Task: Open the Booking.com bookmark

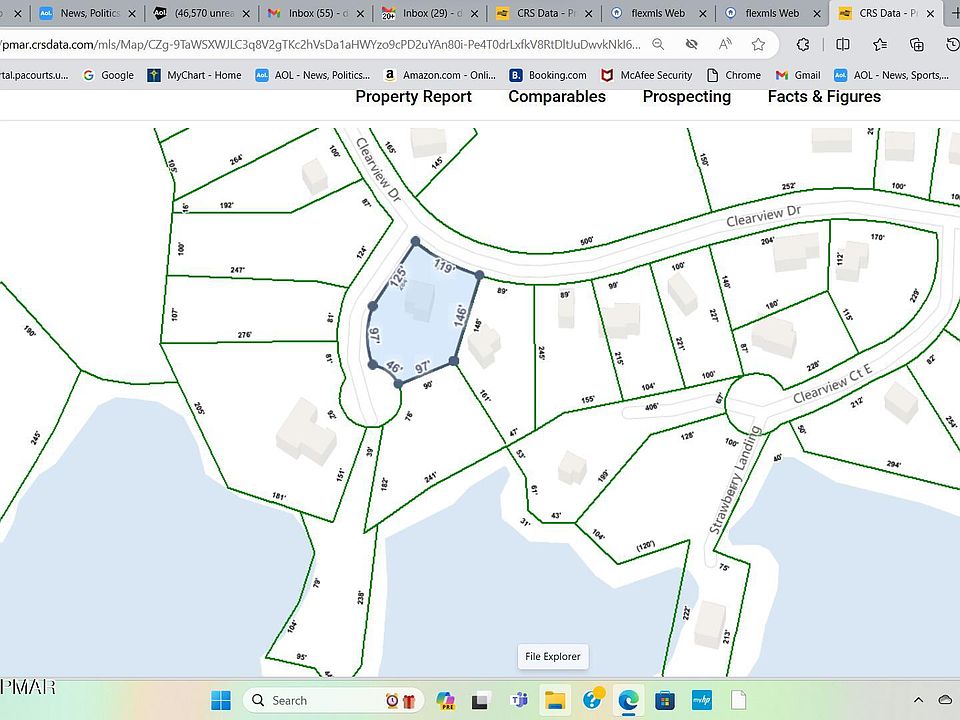Action: coord(548,75)
